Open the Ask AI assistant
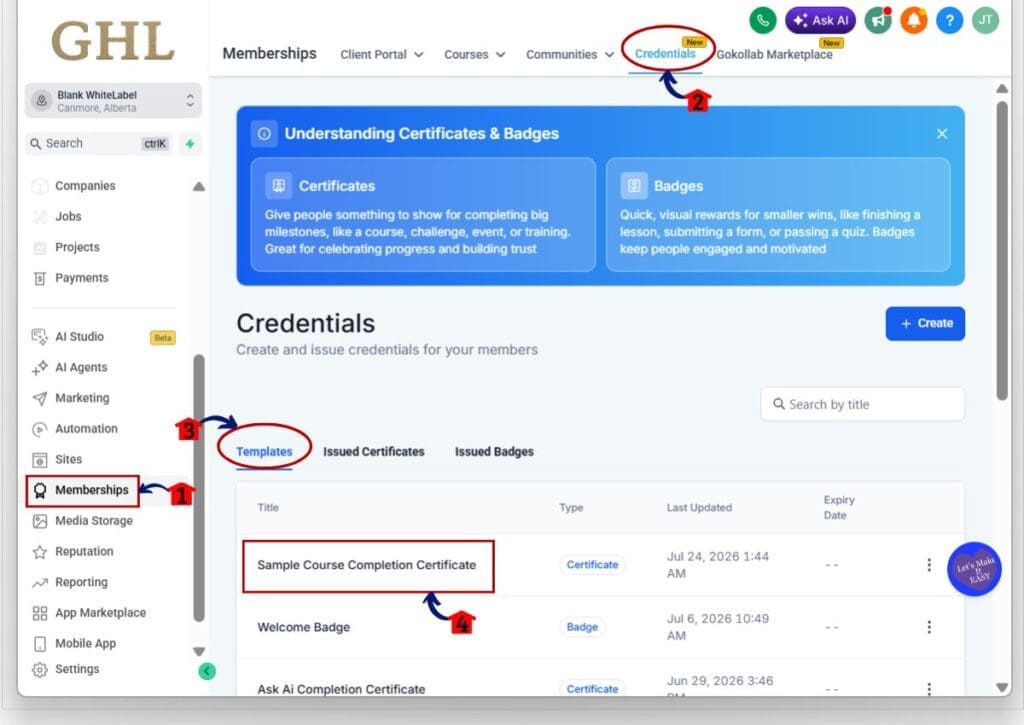The image size is (1024, 725). click(820, 20)
